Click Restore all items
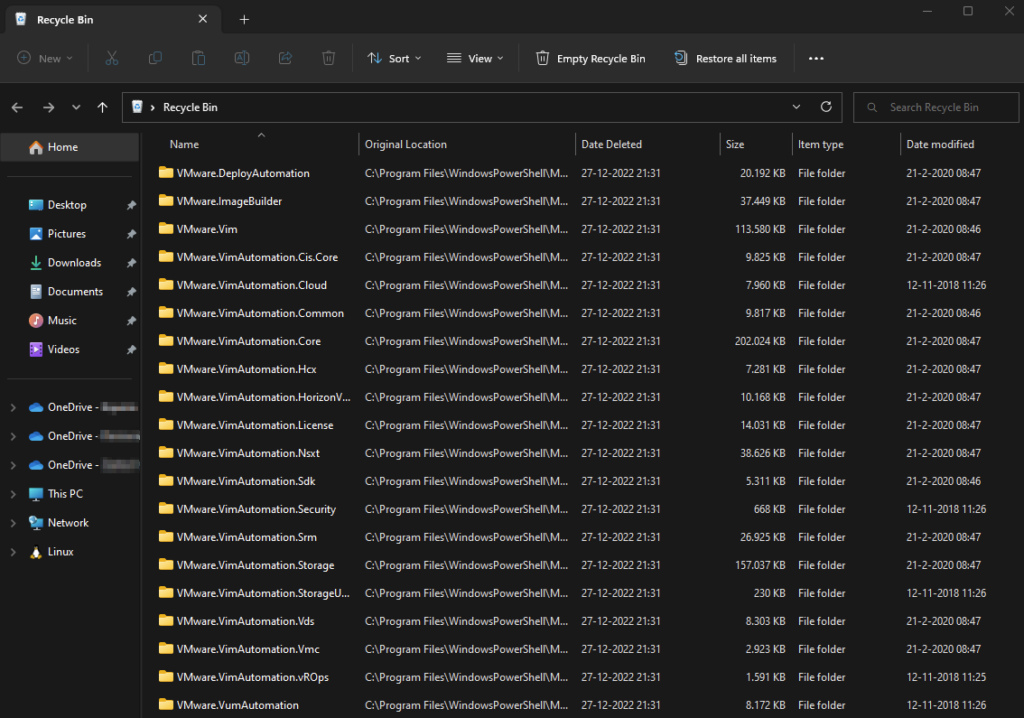This screenshot has width=1024, height=718. click(x=725, y=58)
